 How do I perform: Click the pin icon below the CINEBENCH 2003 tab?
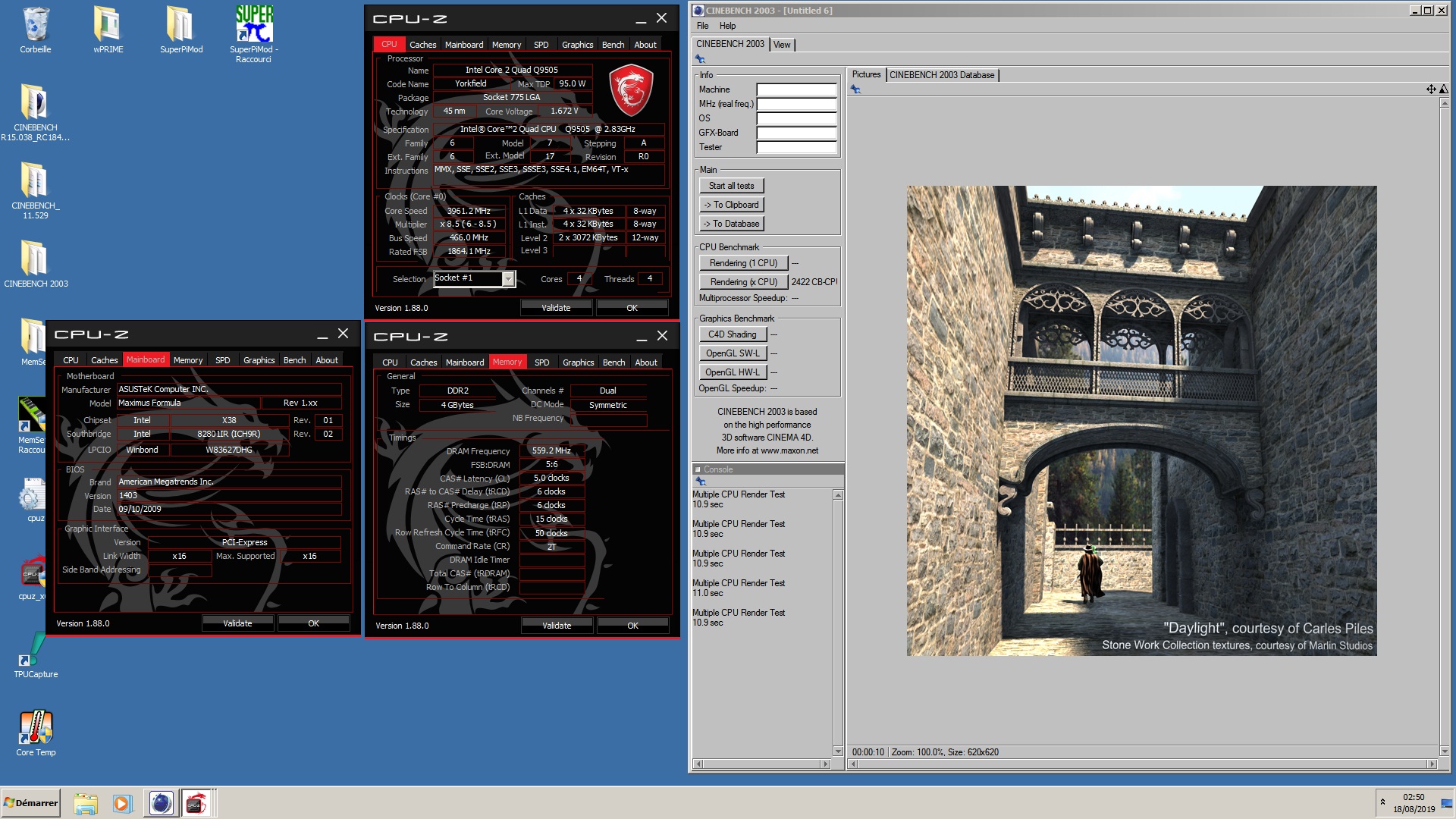700,59
